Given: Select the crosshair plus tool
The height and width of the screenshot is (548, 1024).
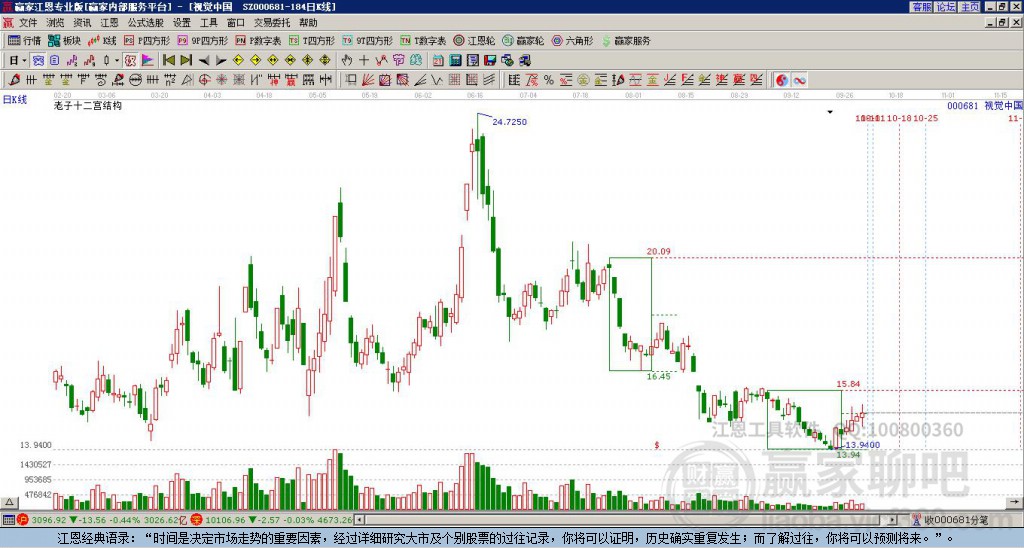Looking at the screenshot, I should [364, 61].
